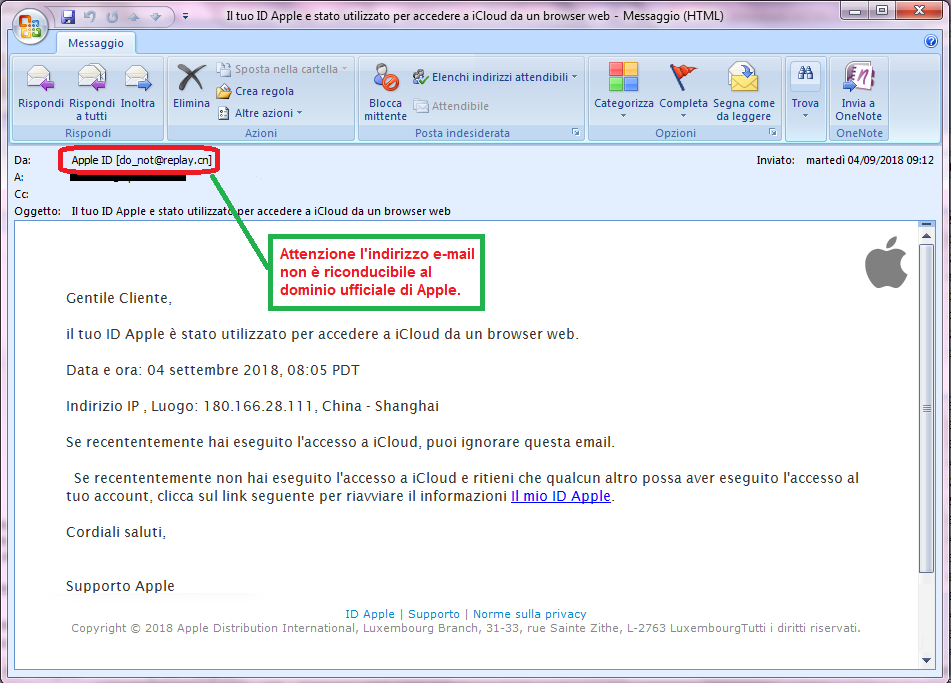Click the scrollbar up arrow
Screen dimensions: 951x683
[926, 236]
